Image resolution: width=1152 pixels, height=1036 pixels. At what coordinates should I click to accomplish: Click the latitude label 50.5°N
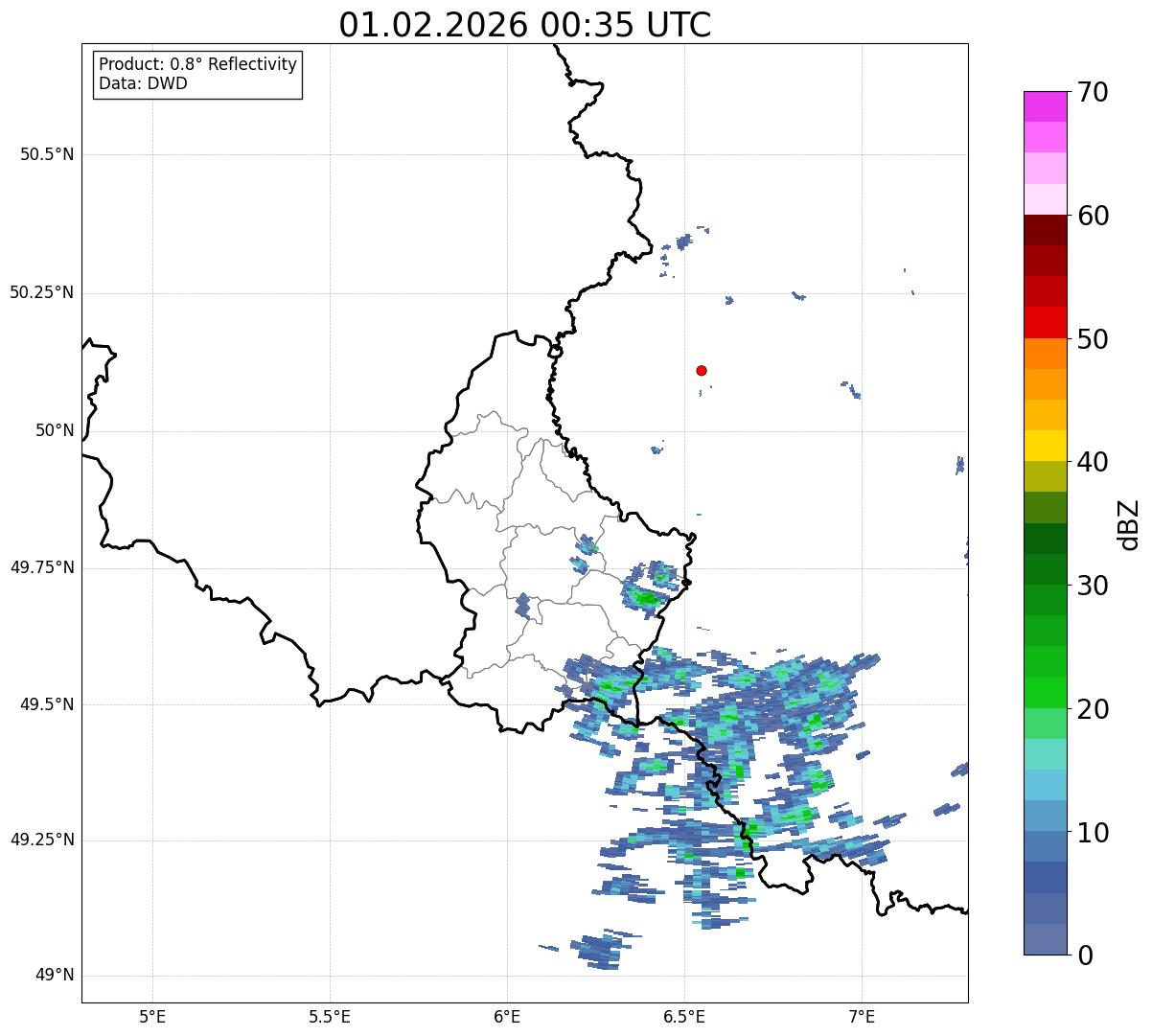[x=47, y=154]
